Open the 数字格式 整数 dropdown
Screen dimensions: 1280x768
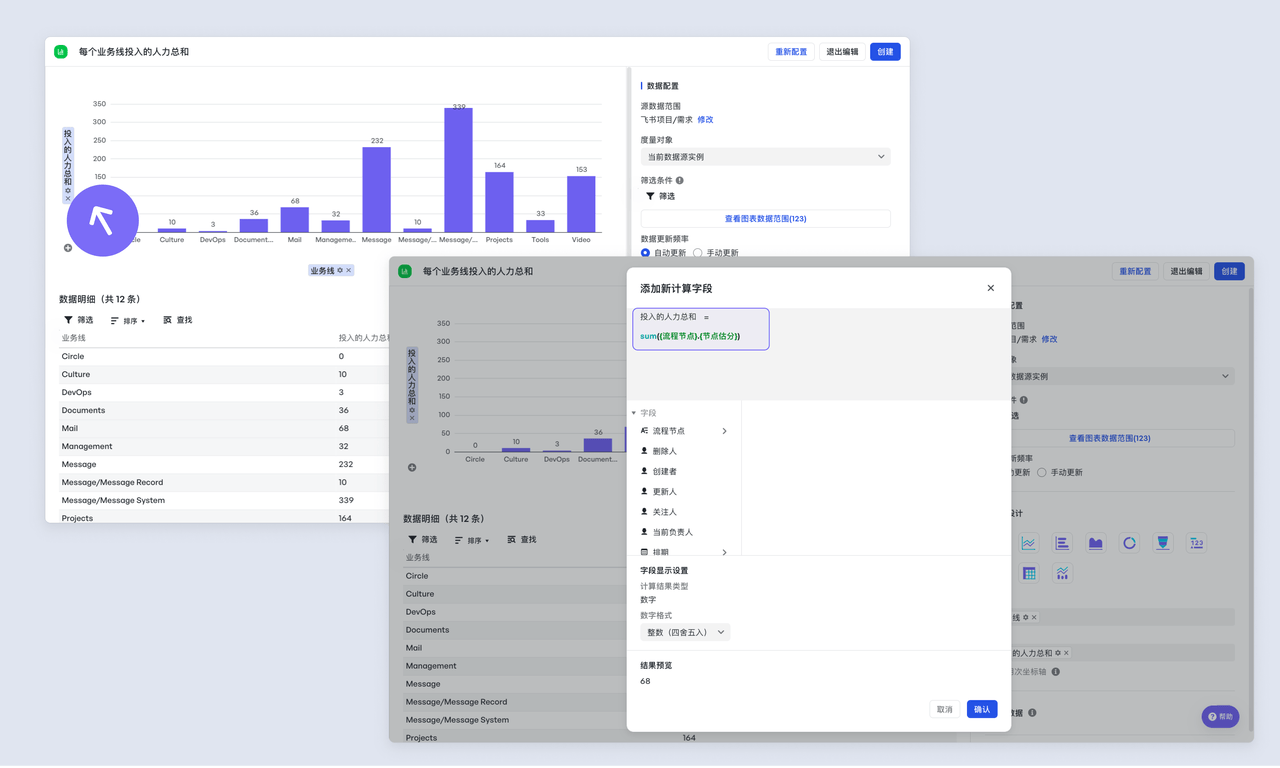[685, 632]
